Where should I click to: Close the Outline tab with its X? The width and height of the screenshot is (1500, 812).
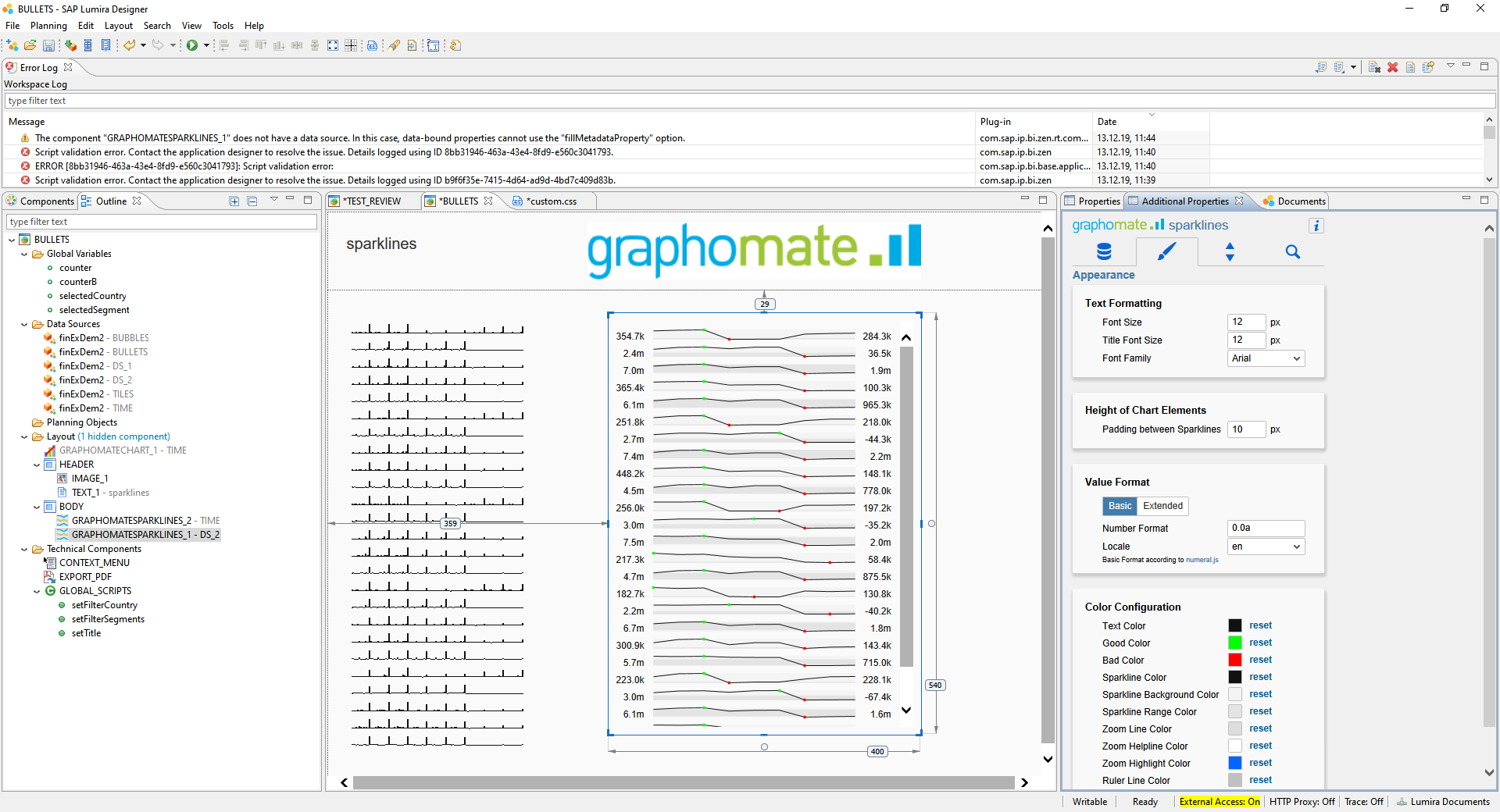(137, 201)
